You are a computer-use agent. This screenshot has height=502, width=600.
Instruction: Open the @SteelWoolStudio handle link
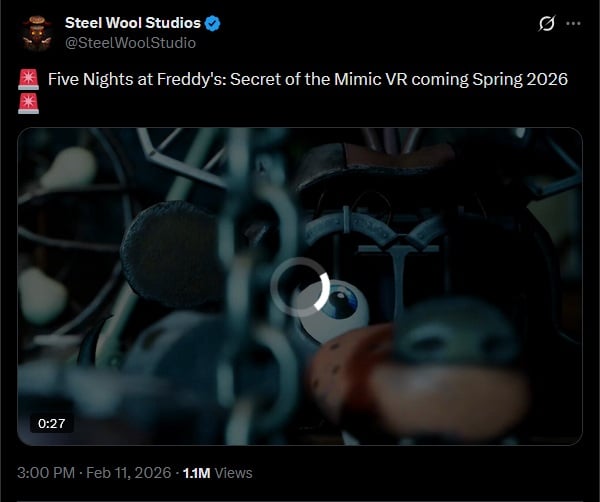coord(130,43)
